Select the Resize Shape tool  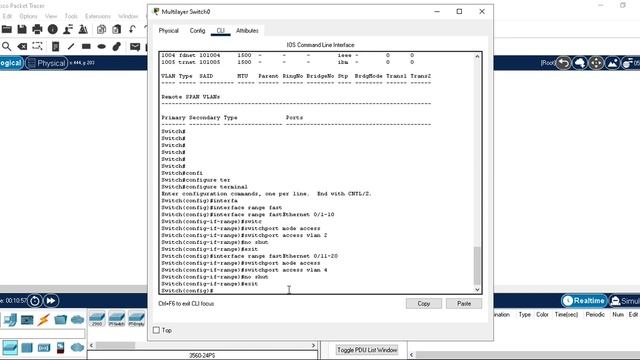pos(37,47)
